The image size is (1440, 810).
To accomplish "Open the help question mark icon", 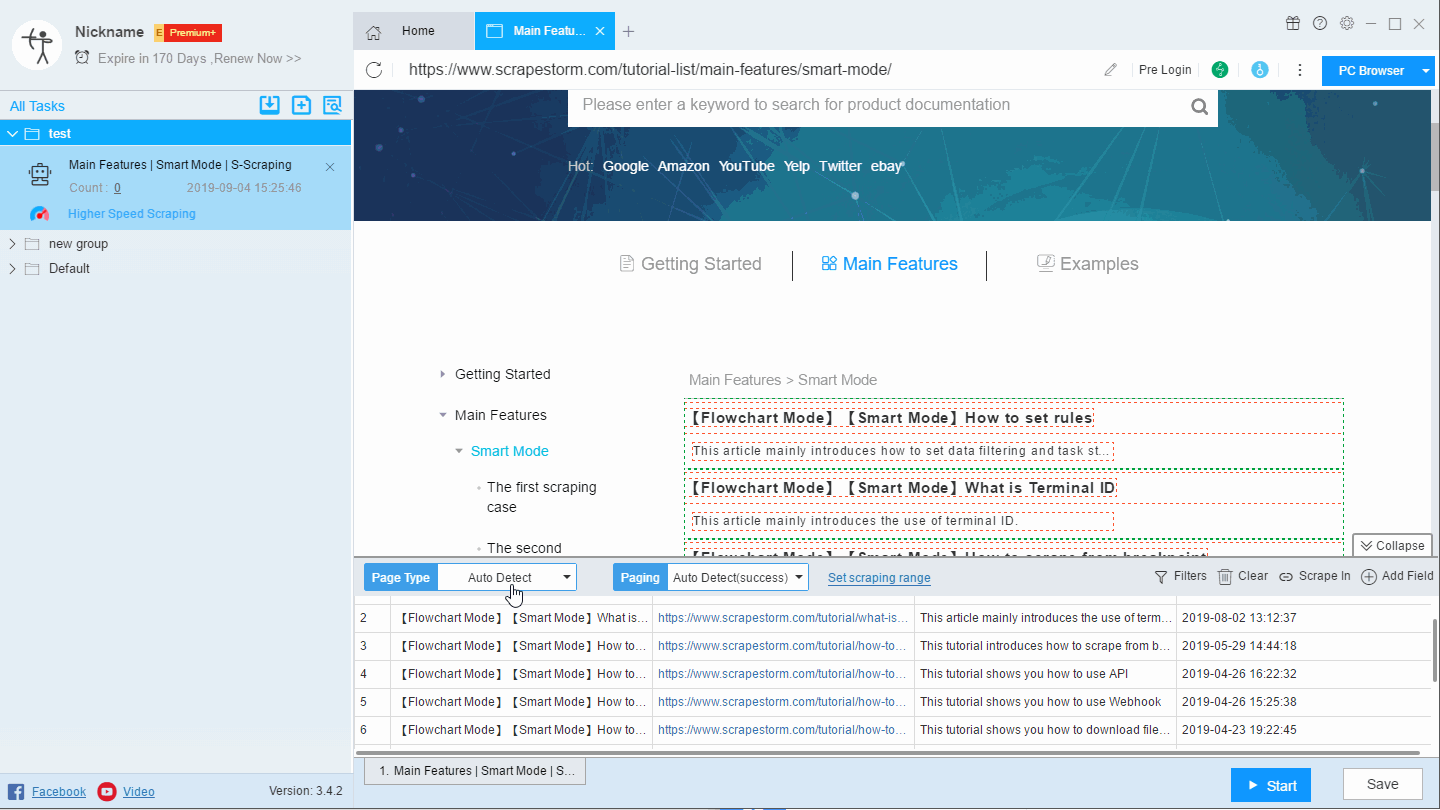I will point(1320,23).
